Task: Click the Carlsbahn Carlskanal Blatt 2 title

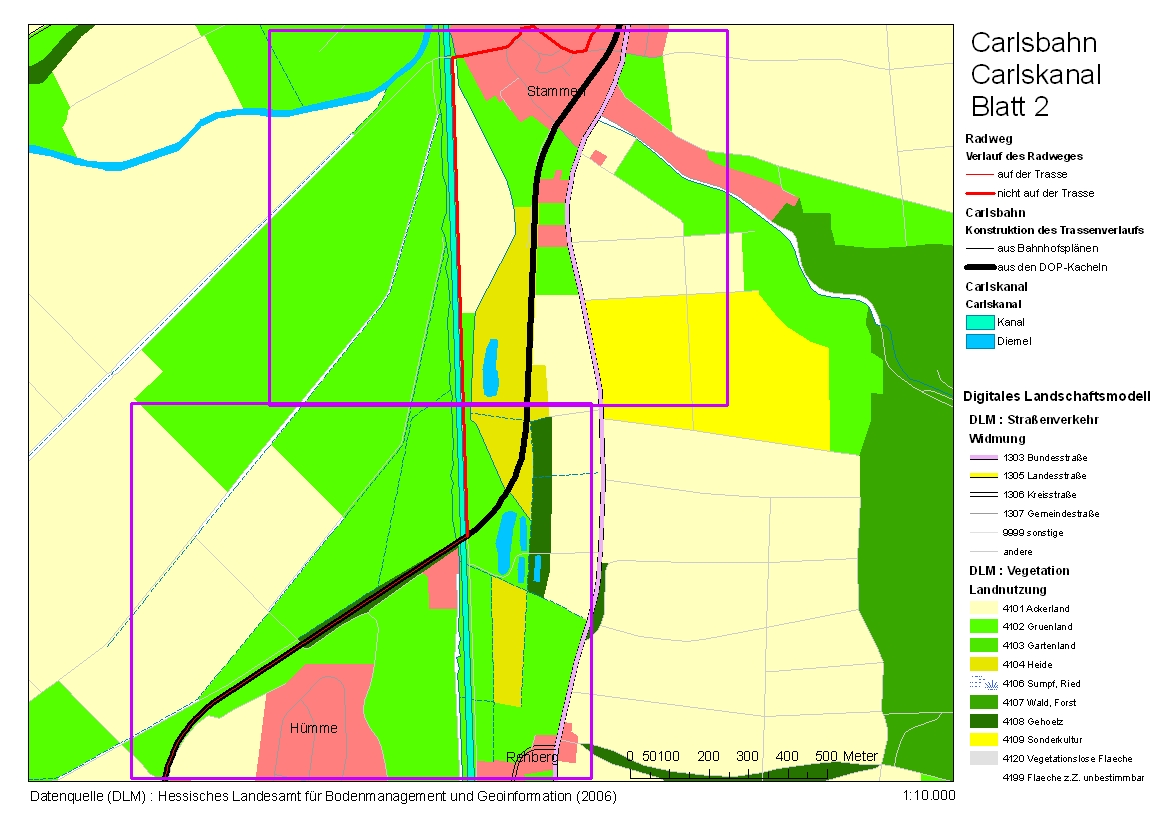Action: 1035,75
